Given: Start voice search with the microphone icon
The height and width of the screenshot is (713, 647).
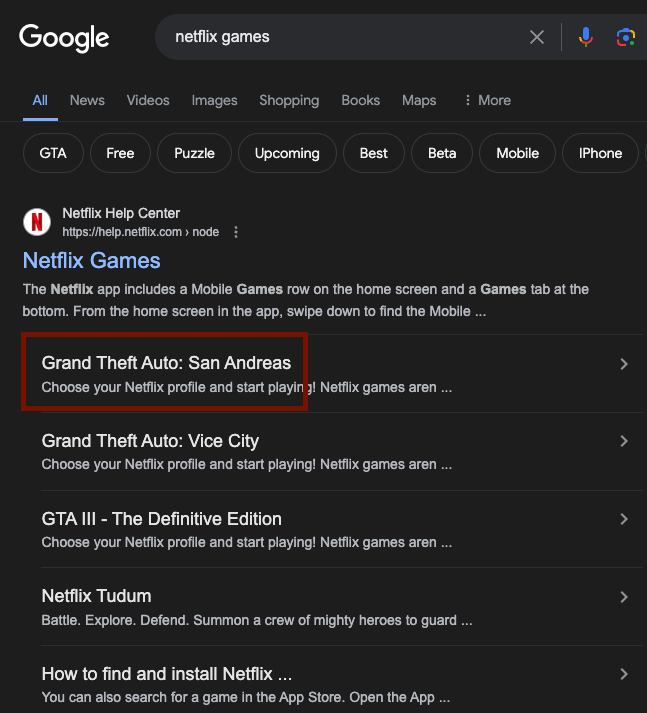Looking at the screenshot, I should 586,37.
